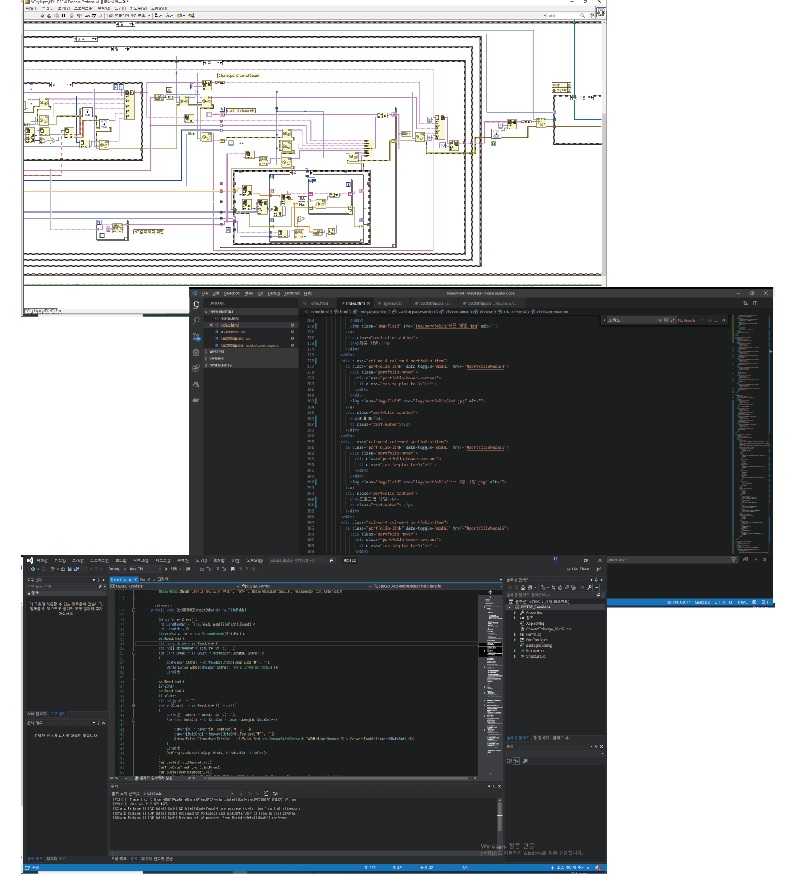Open output source dropdown in Visual Studio Output
The width and height of the screenshot is (788, 876).
tap(188, 793)
